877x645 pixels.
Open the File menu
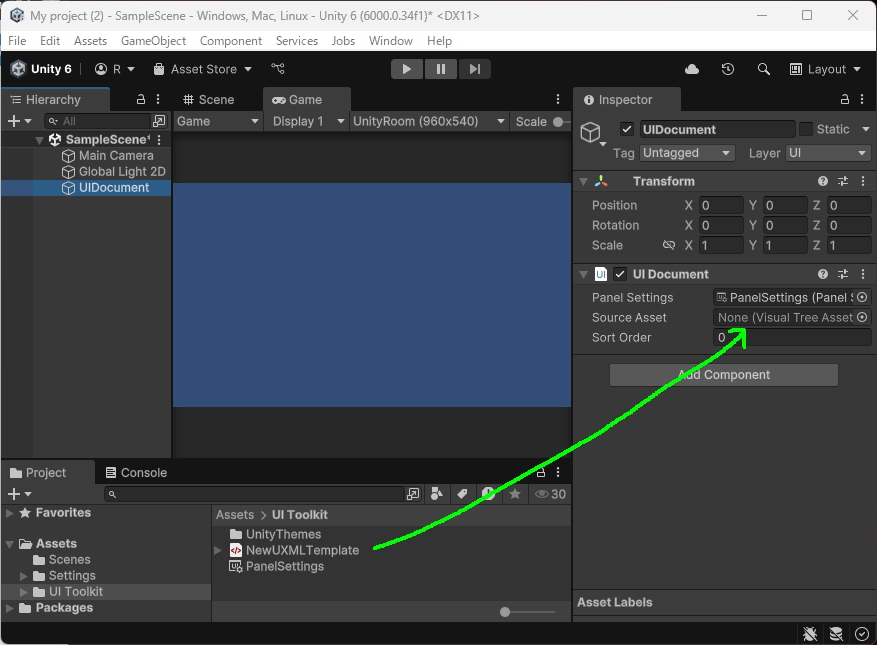17,41
